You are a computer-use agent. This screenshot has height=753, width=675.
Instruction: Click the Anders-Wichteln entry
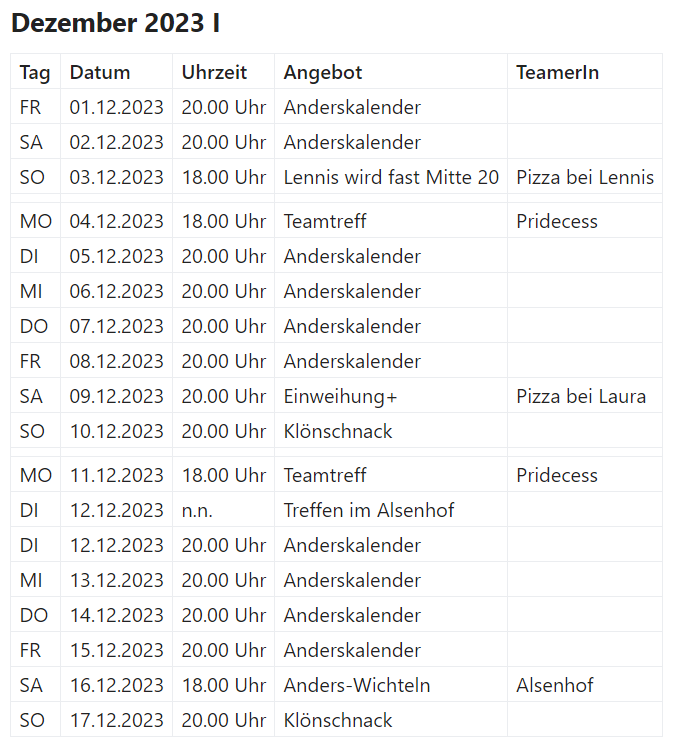[357, 685]
